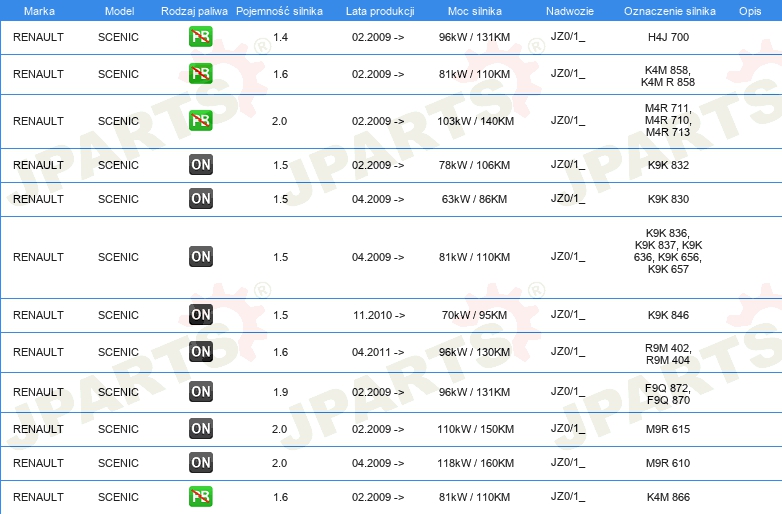This screenshot has width=782, height=514.
Task: Click the Rodzaj paliwa column header
Action: (194, 11)
